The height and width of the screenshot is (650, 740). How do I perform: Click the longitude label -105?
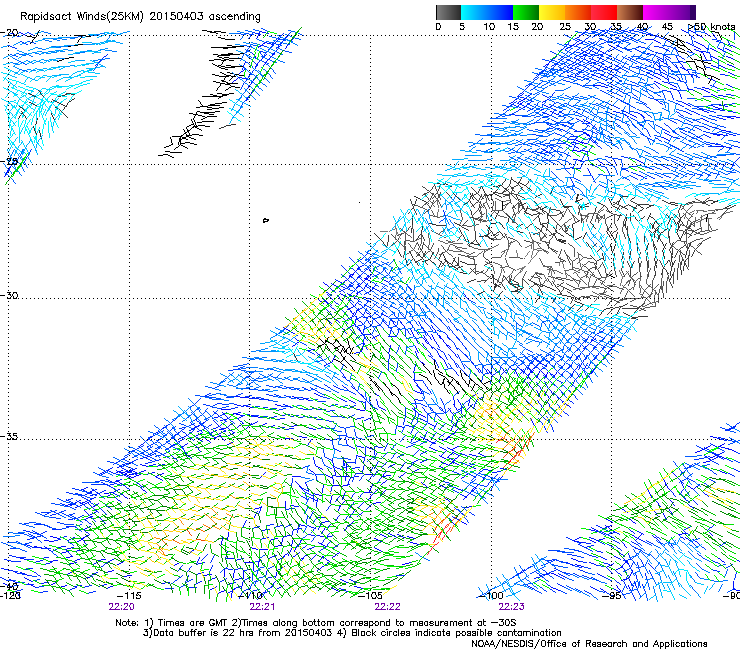coord(370,596)
